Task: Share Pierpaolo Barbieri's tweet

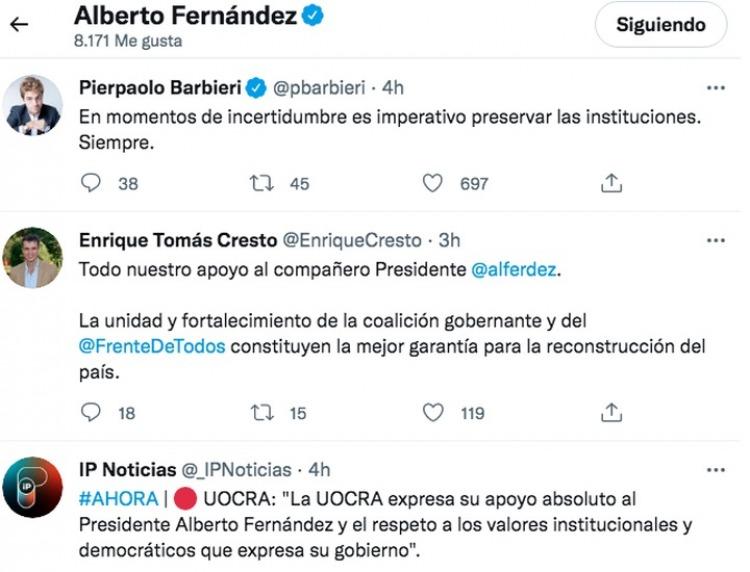Action: point(612,183)
